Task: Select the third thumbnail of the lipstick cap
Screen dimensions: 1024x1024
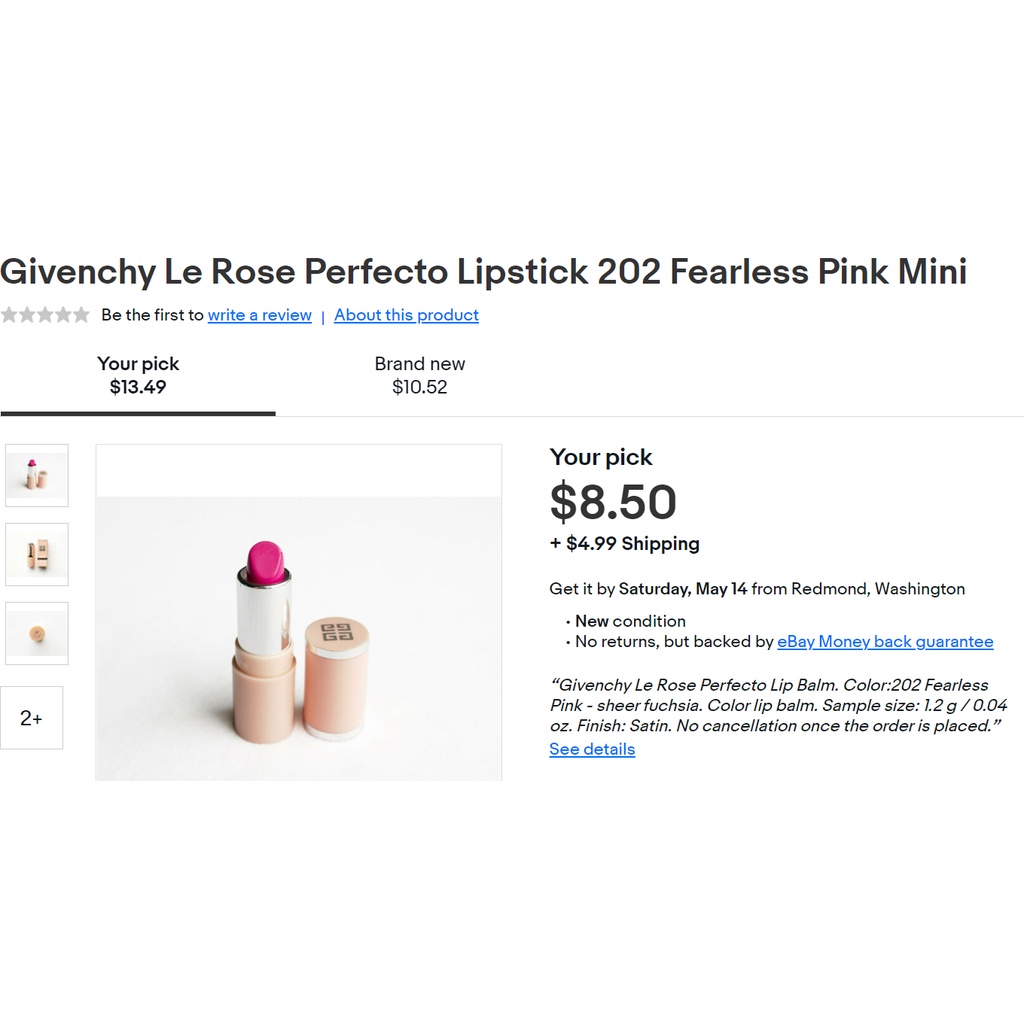Action: (37, 633)
